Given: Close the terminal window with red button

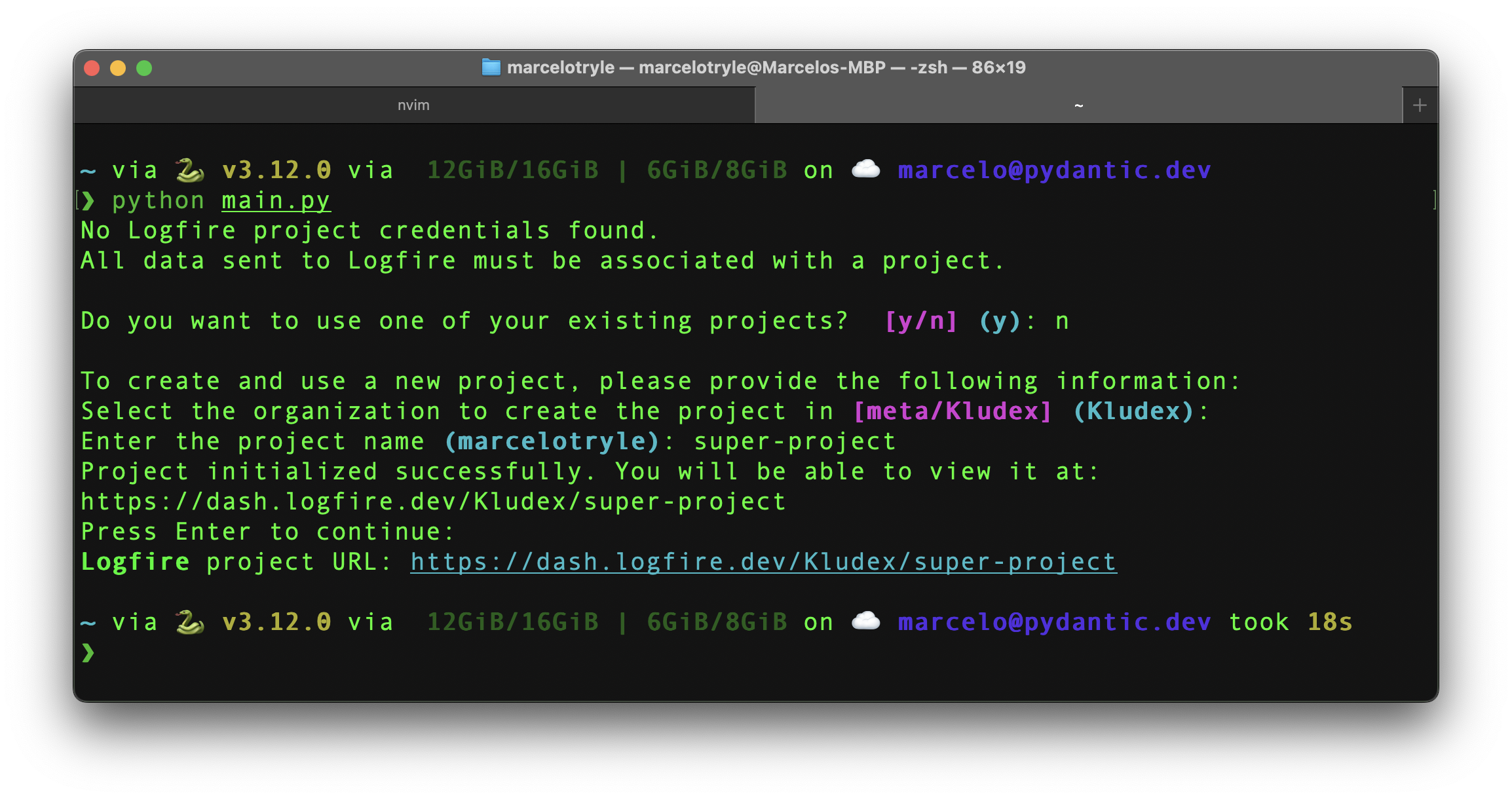Looking at the screenshot, I should point(92,68).
